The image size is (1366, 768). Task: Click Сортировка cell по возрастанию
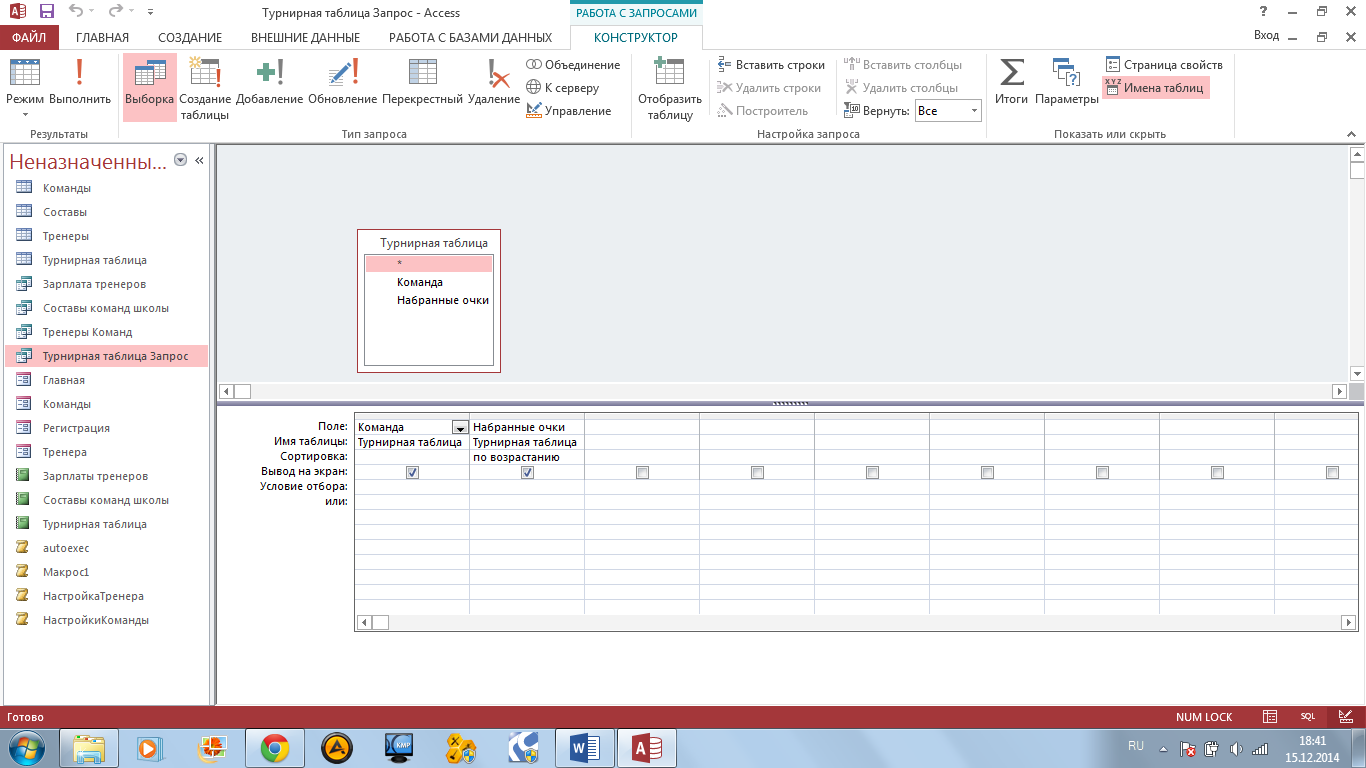coord(526,457)
